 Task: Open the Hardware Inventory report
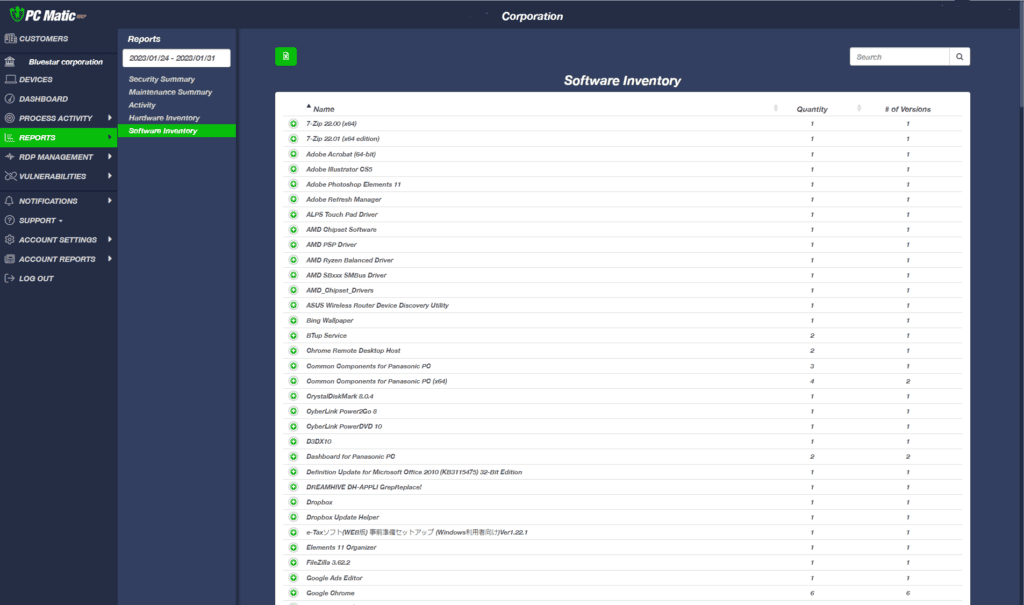coord(164,118)
